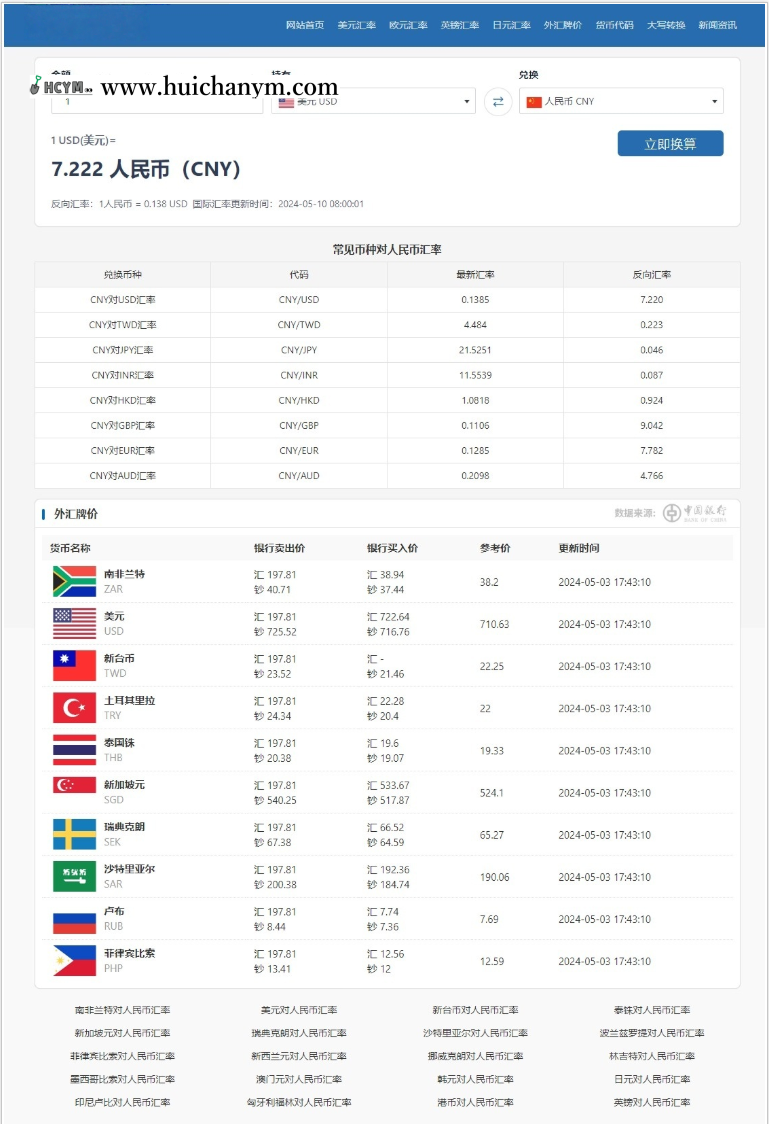Click the 波兰兹罗提对人民币汇率 link

(652, 1033)
